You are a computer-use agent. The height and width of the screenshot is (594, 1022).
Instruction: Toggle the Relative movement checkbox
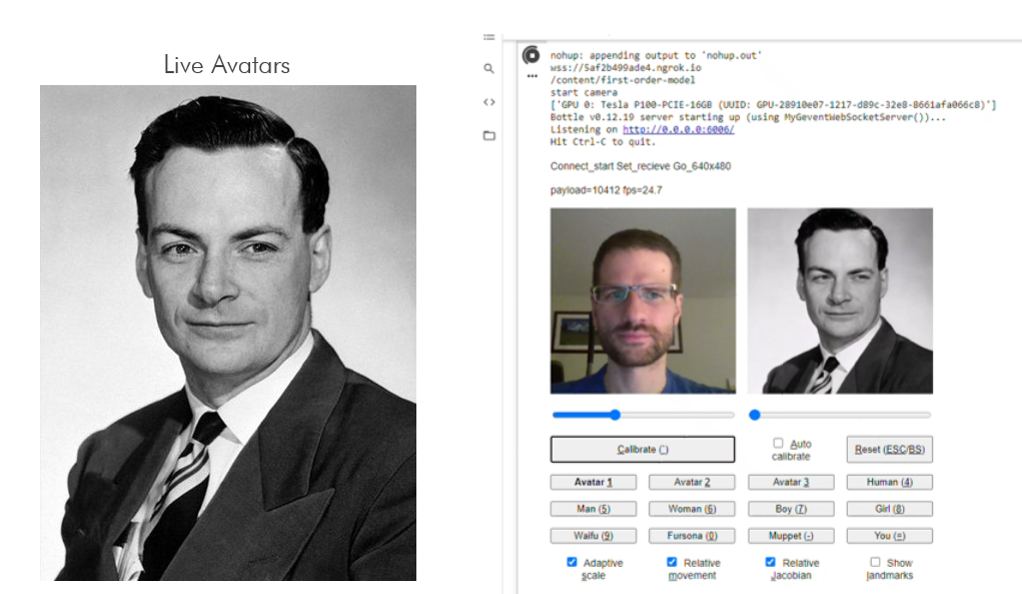[x=672, y=562]
